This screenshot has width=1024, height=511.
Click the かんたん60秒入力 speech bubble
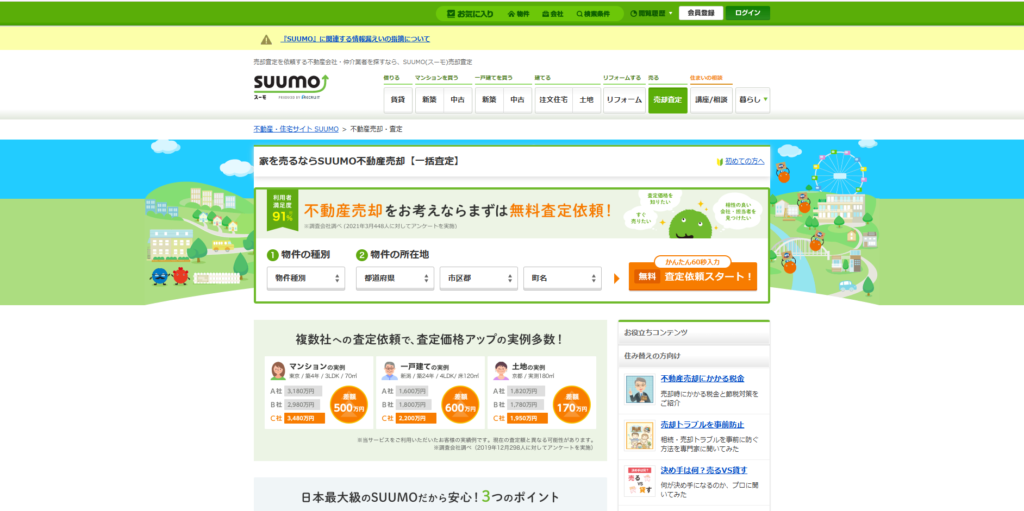coord(692,261)
